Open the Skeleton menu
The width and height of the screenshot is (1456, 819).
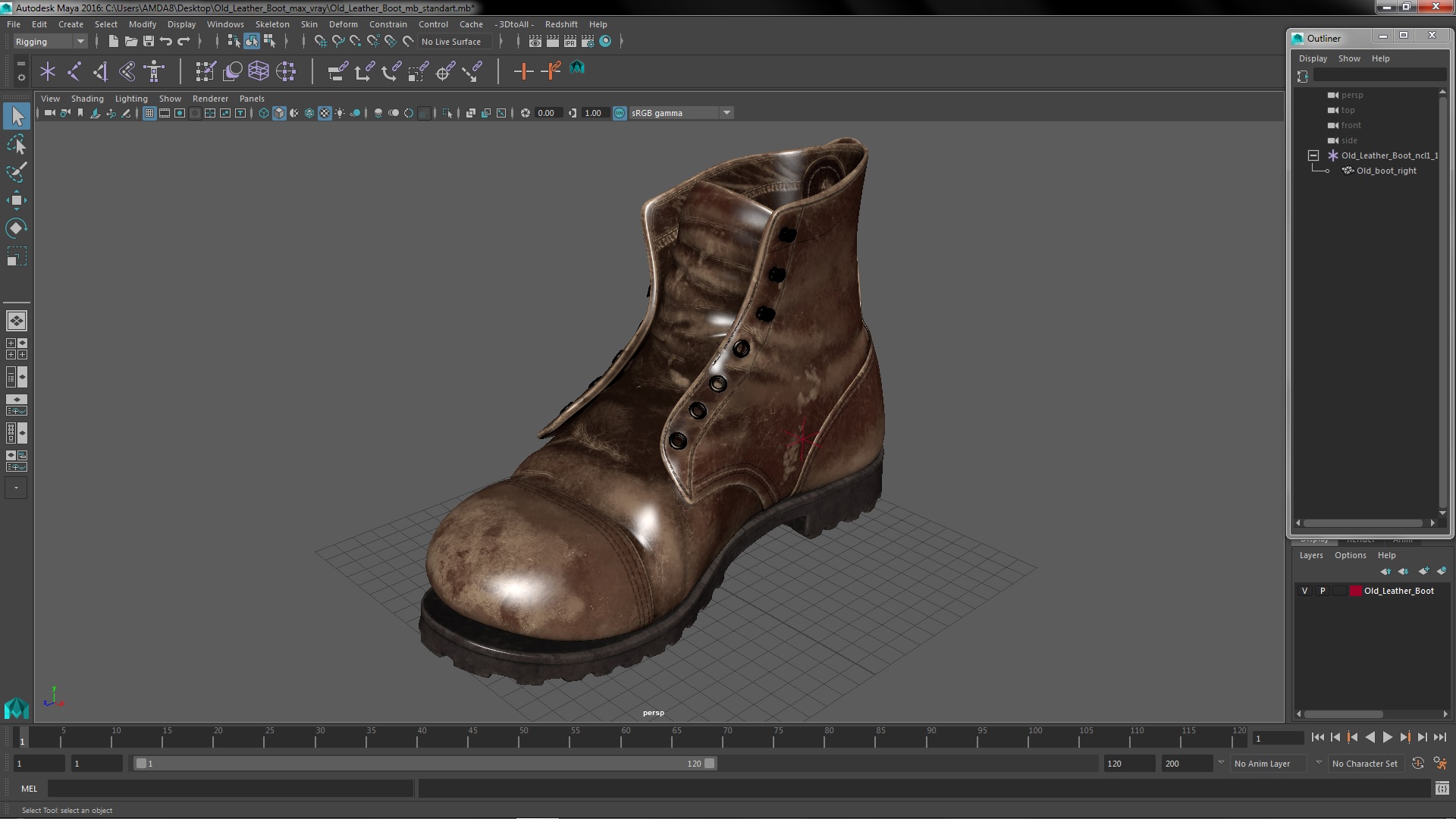[x=272, y=24]
